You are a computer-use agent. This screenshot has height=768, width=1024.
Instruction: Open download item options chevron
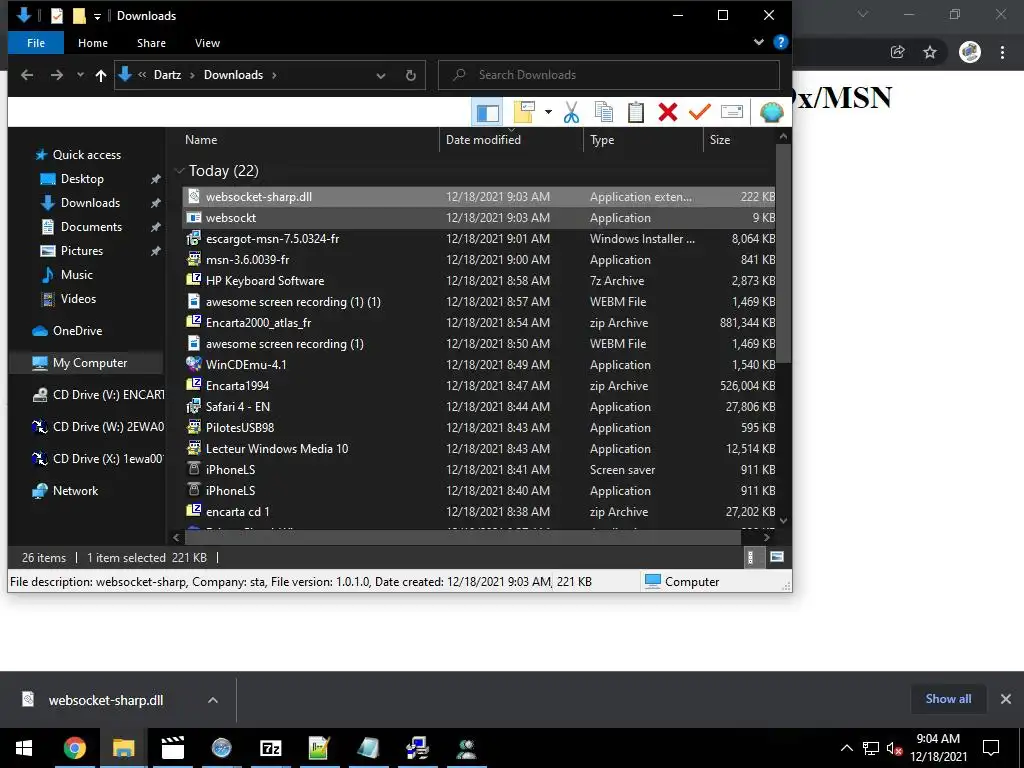[213, 700]
